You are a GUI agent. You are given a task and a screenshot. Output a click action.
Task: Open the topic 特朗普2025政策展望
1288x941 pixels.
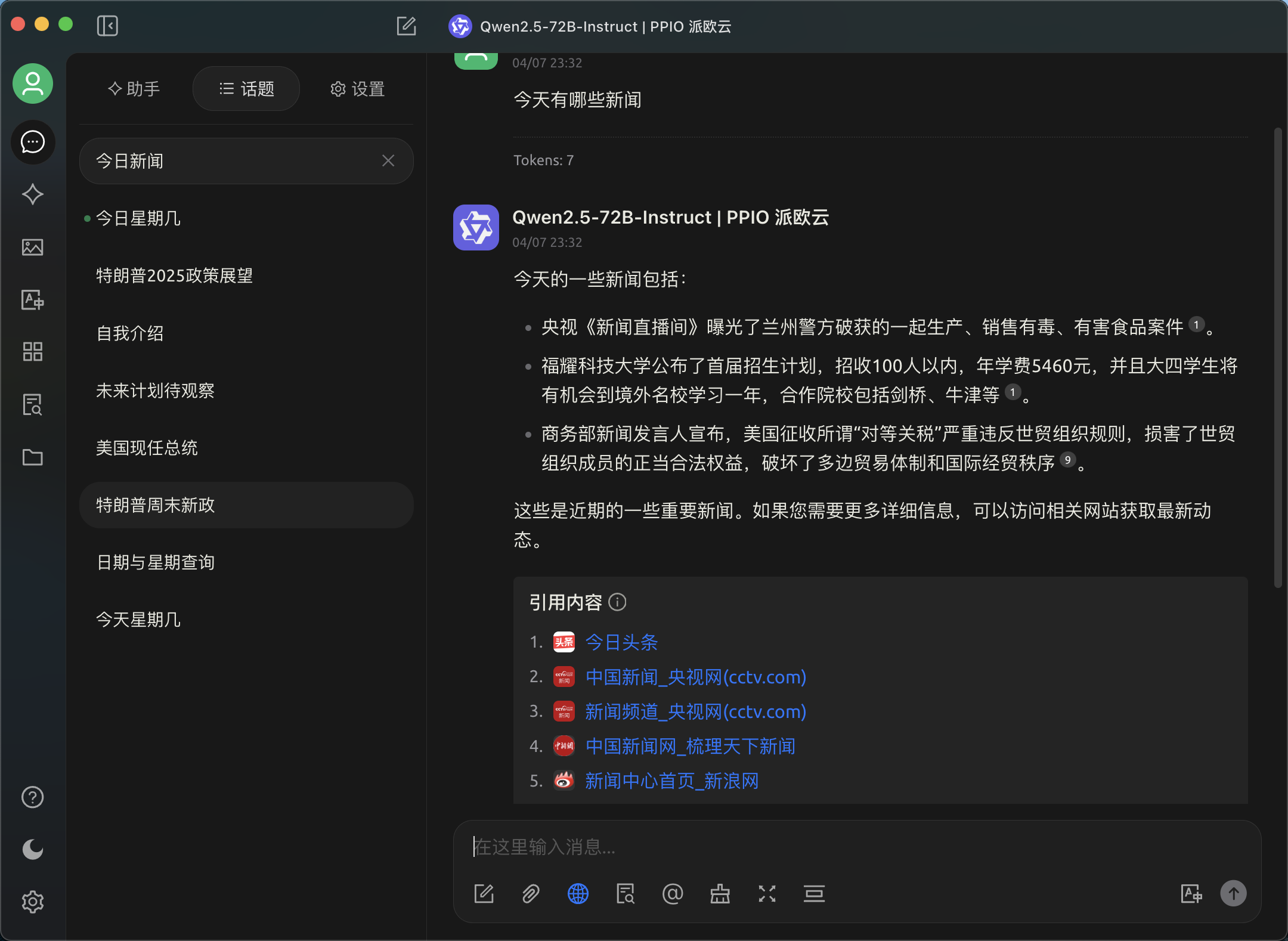(246, 276)
